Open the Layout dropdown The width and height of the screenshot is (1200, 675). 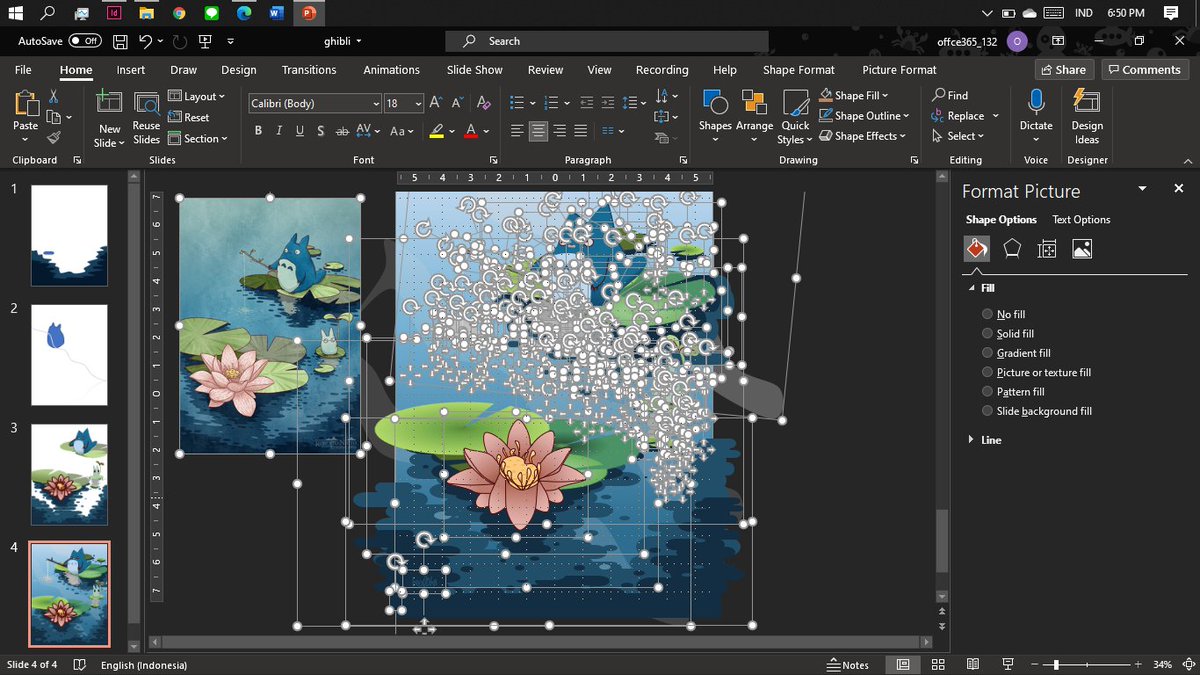(197, 97)
